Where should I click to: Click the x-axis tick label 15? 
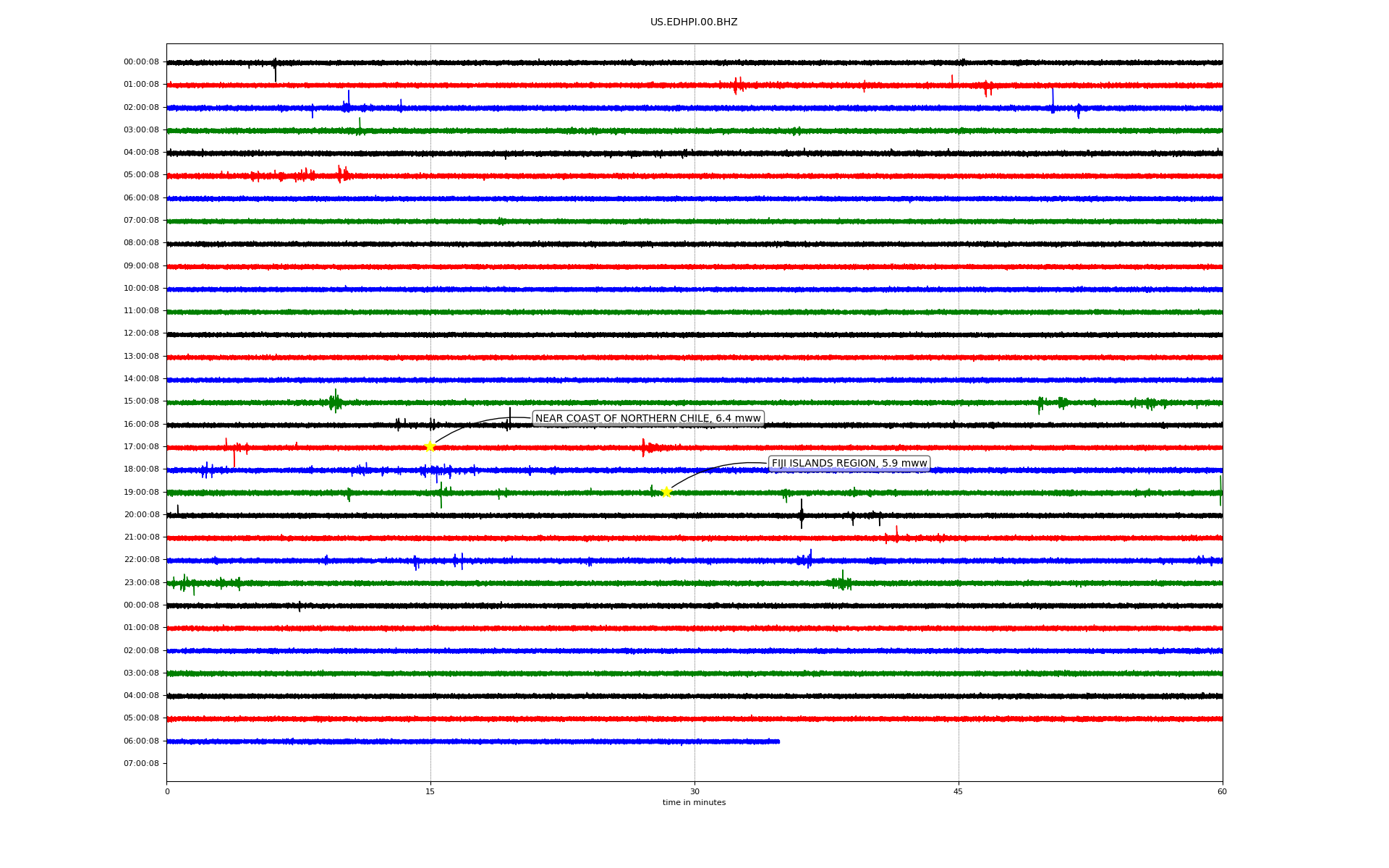point(430,791)
